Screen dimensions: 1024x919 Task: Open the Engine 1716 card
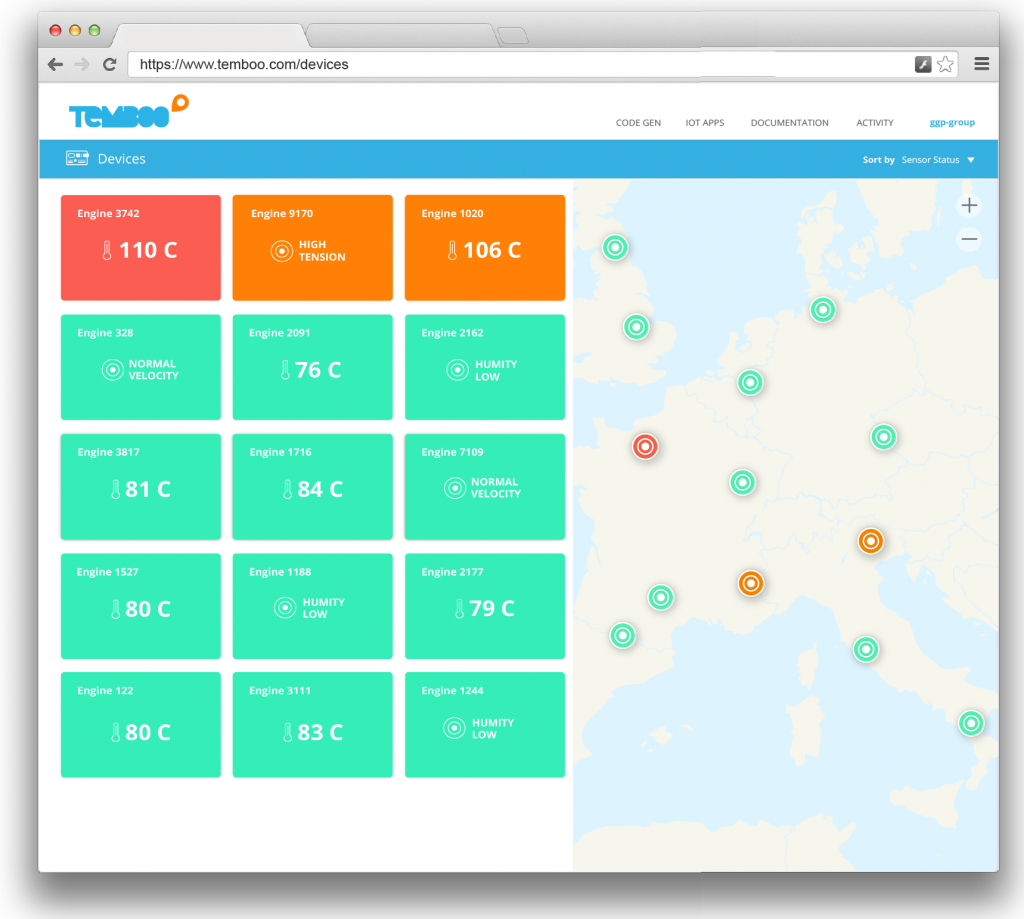coord(312,487)
